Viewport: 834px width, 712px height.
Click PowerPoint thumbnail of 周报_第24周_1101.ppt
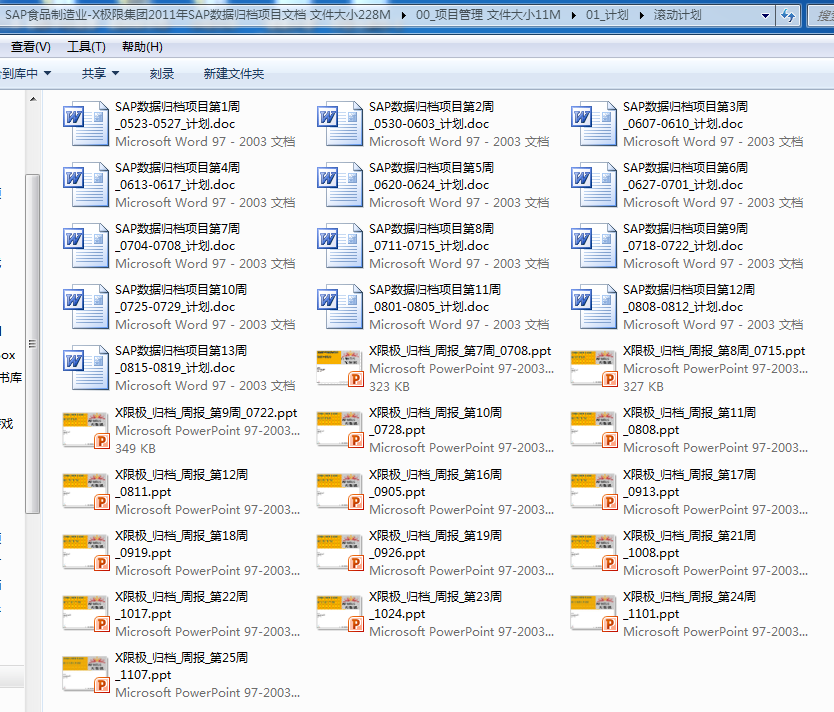click(x=594, y=614)
